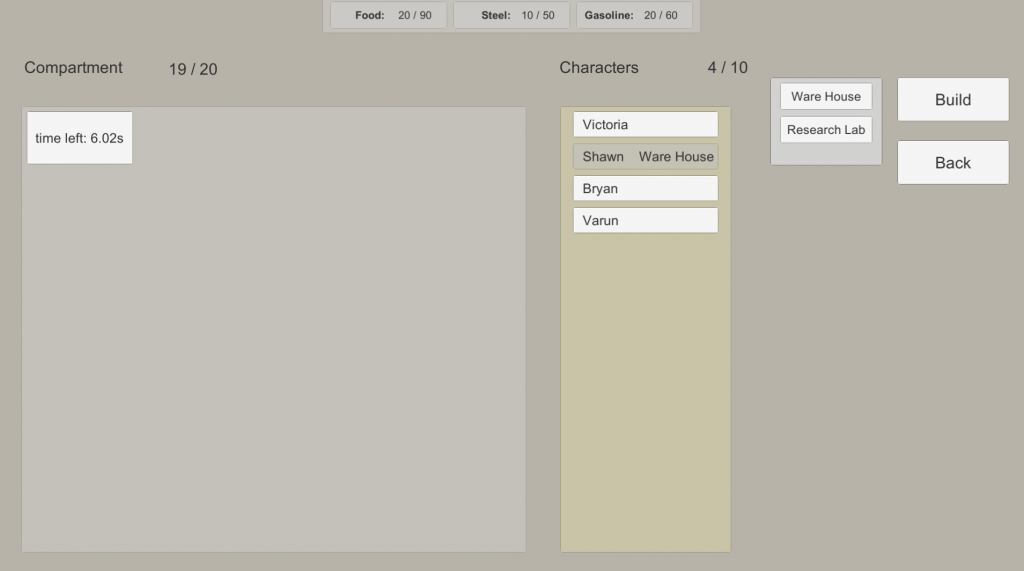Choose Varun in the characters list

point(645,220)
